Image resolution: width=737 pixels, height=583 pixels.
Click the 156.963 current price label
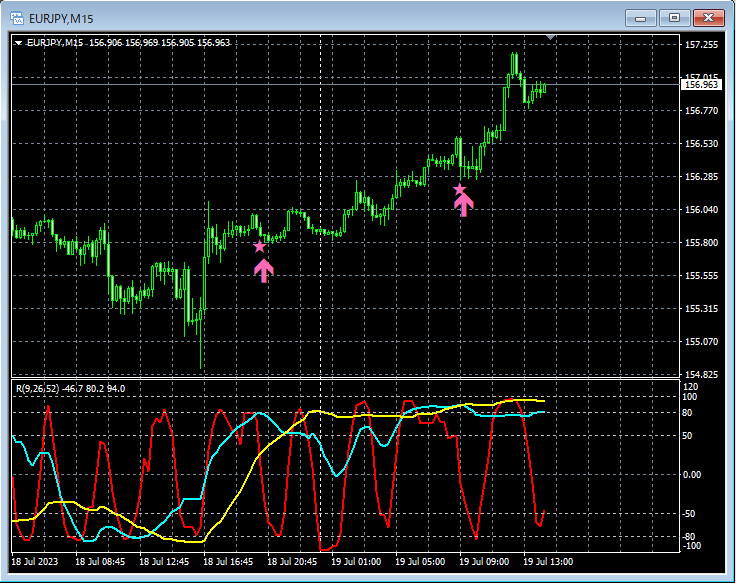[x=701, y=85]
